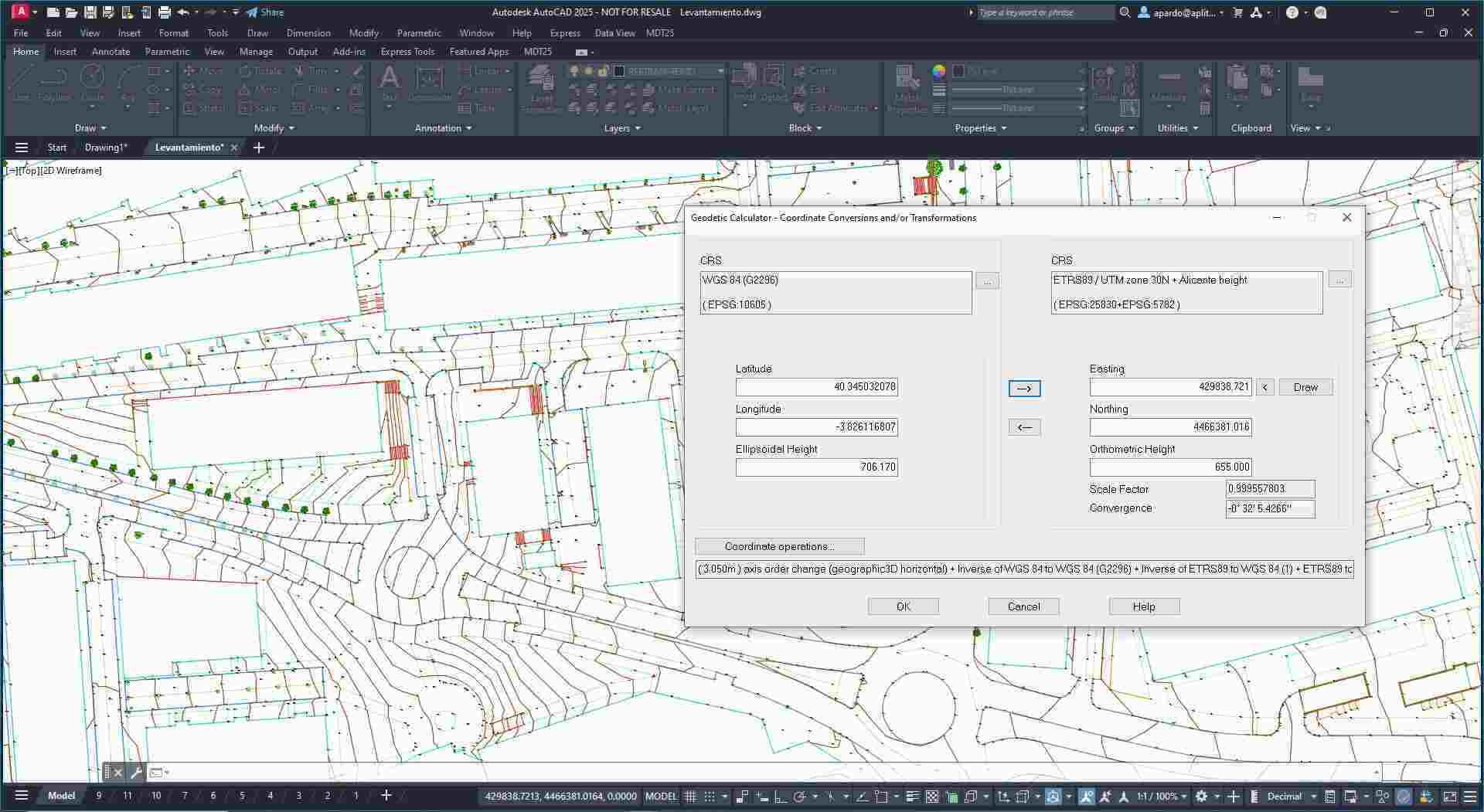Toggle snap mode in status bar
Image resolution: width=1484 pixels, height=812 pixels.
(709, 796)
